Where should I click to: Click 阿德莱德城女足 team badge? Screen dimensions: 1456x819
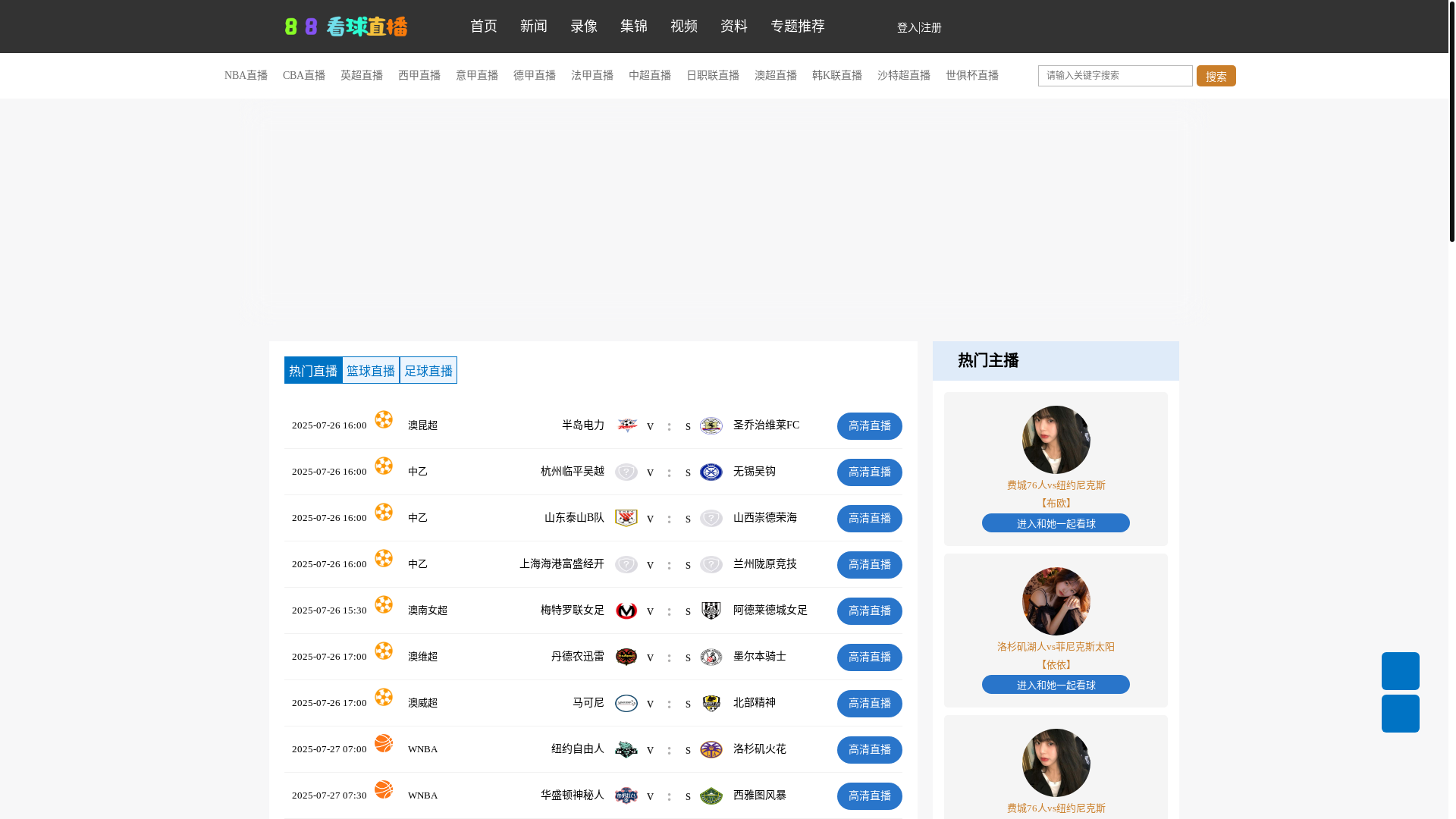pos(711,610)
